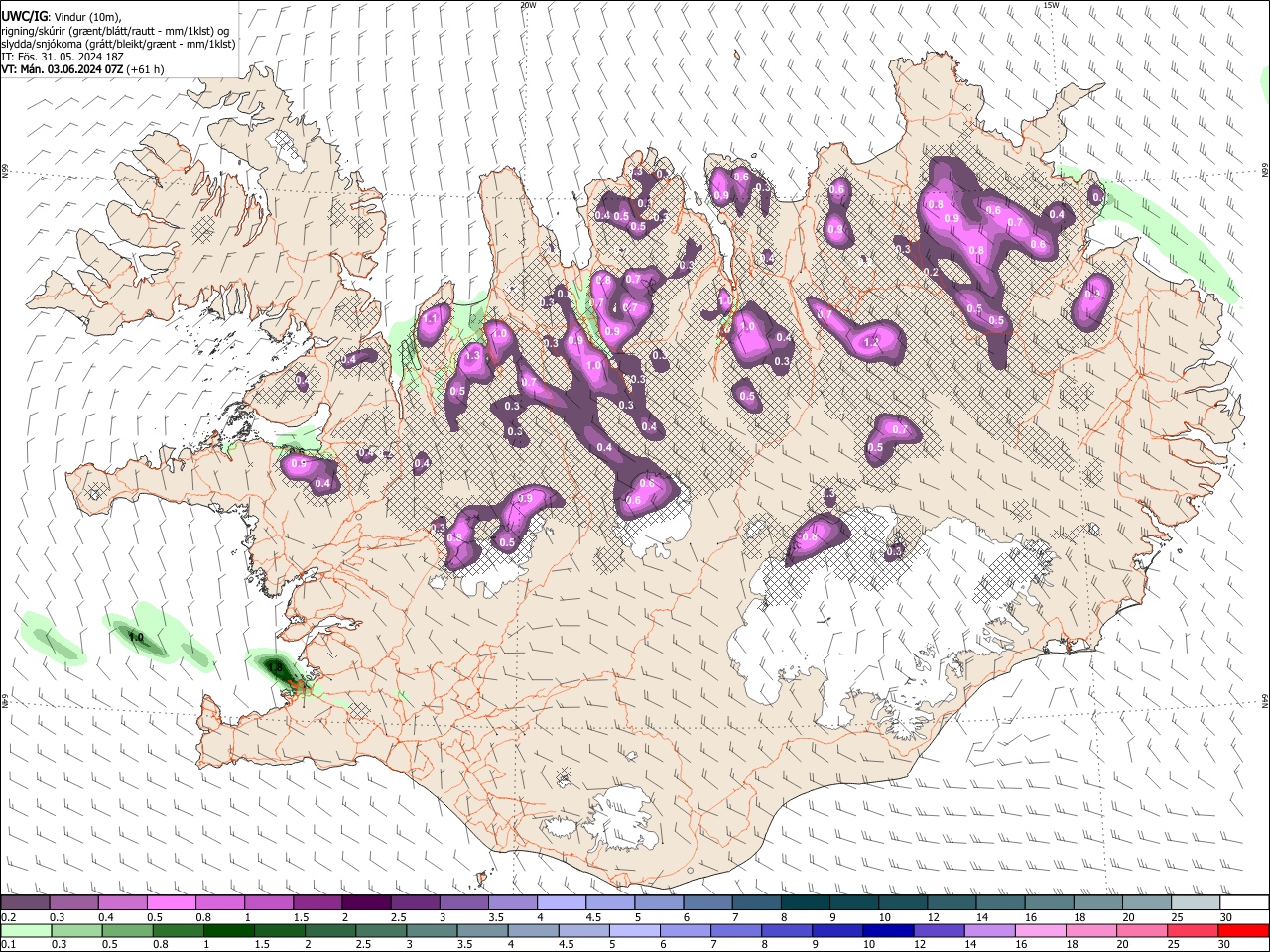1270x952 pixels.
Task: Click bottom-row deep blue swatch between 10 and 12
Action: coord(888,930)
